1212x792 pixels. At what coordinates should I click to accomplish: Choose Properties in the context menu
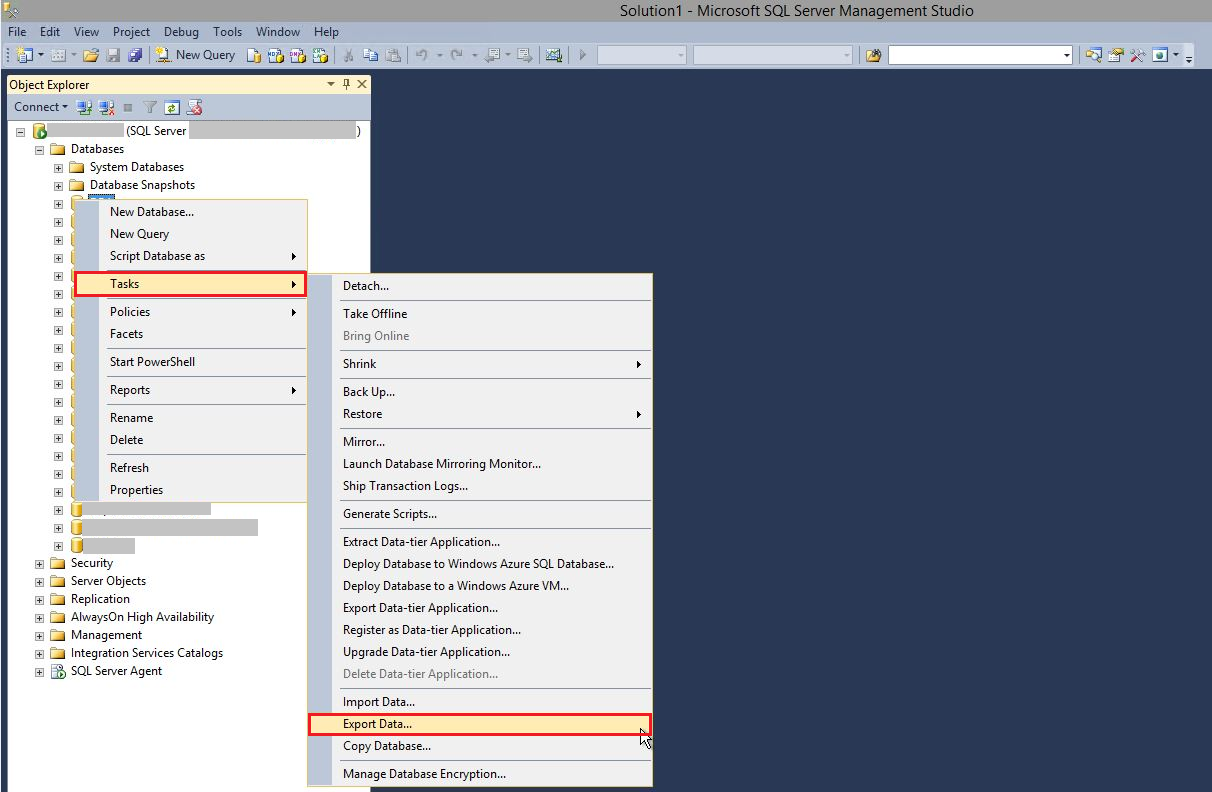pyautogui.click(x=190, y=490)
